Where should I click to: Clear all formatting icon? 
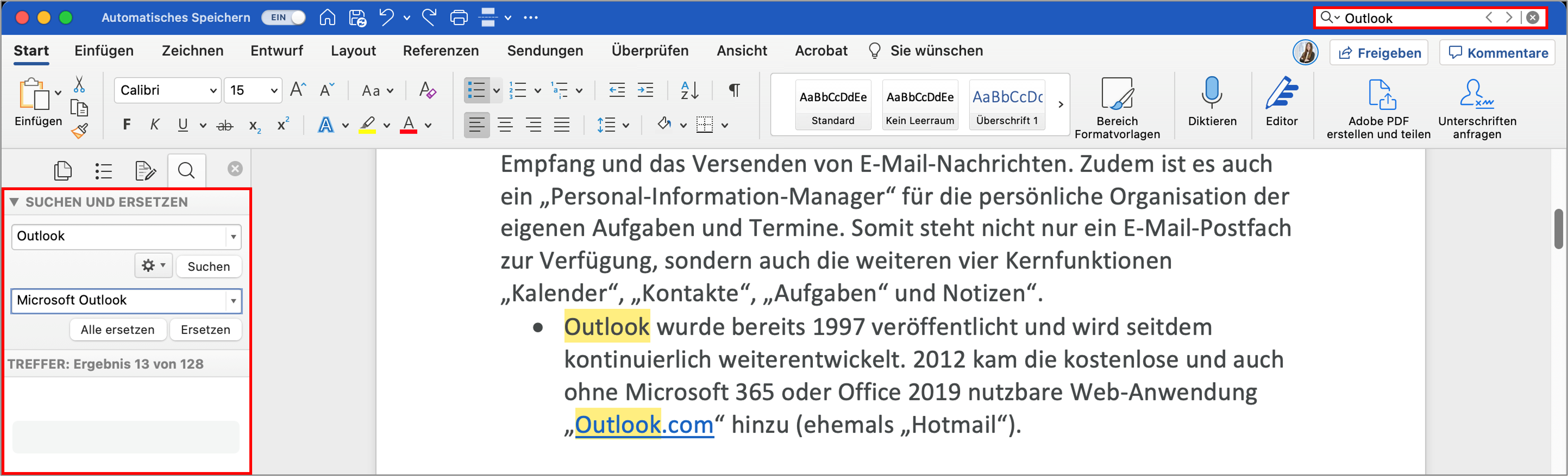point(428,90)
